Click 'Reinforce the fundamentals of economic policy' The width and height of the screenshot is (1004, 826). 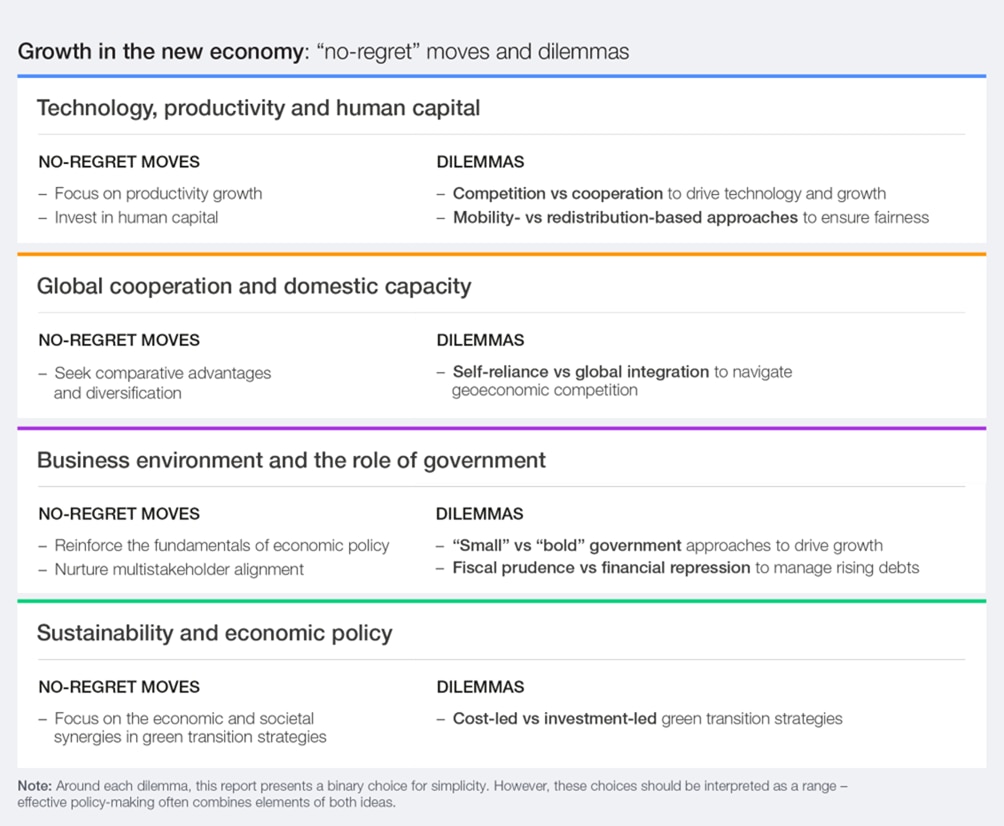coord(221,546)
